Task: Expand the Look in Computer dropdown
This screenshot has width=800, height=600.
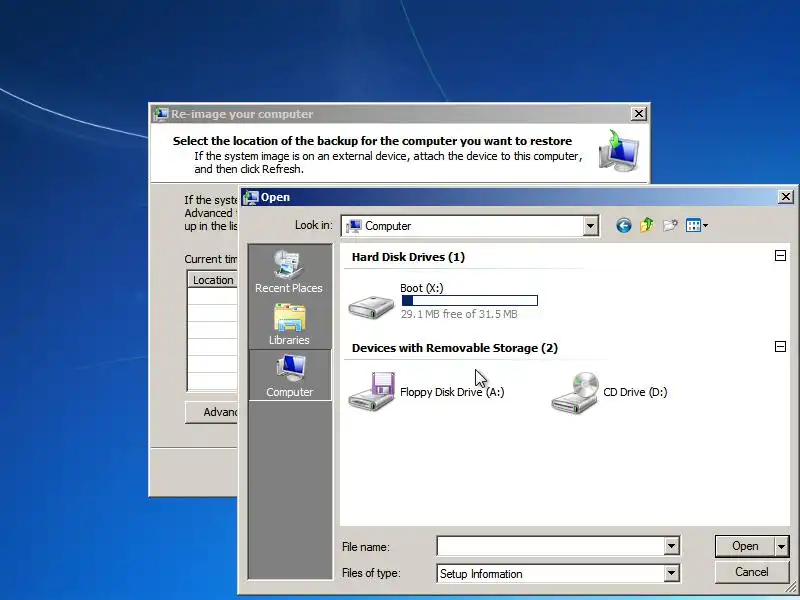Action: coord(590,226)
